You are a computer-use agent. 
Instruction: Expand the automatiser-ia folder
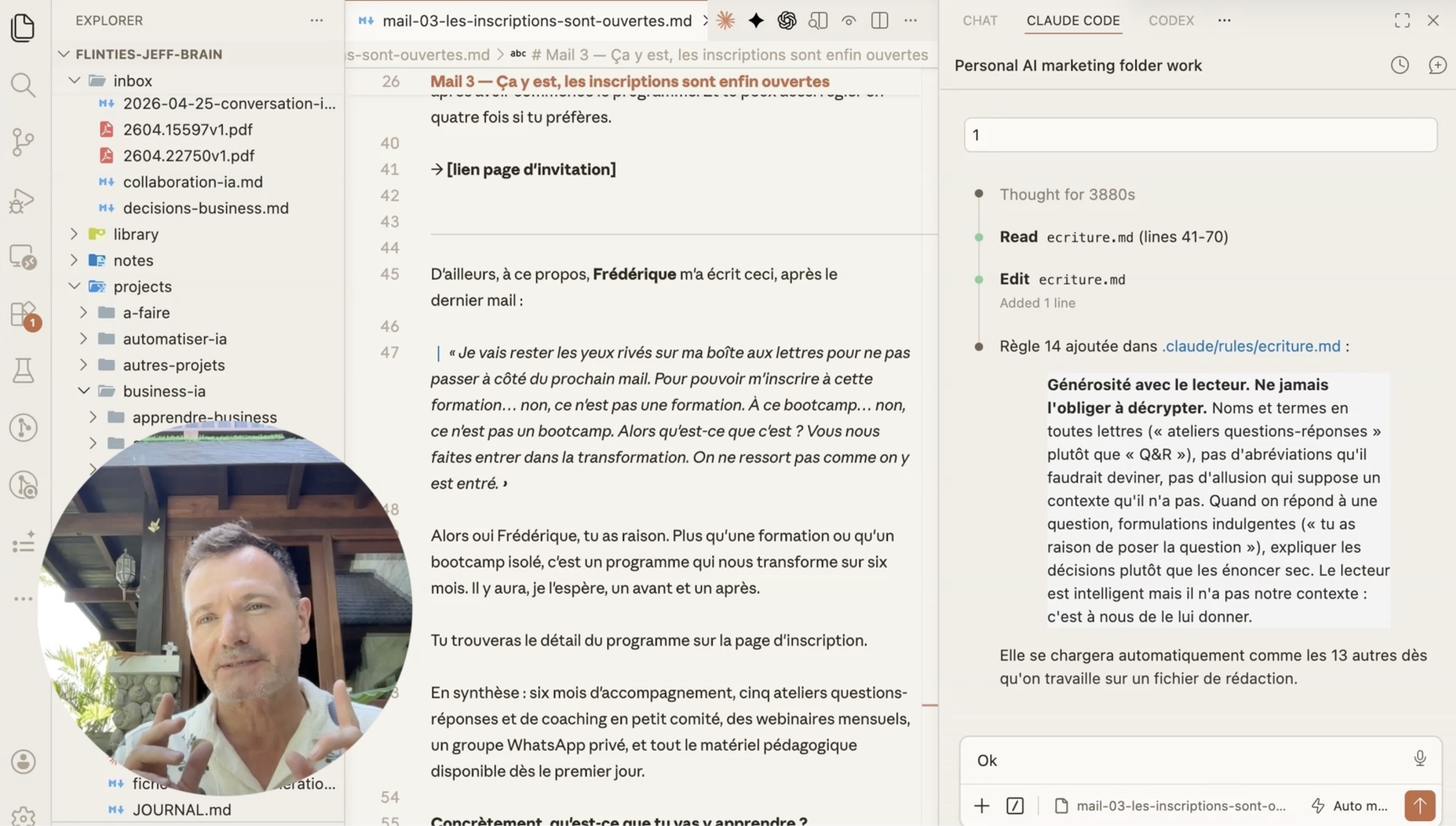[84, 338]
